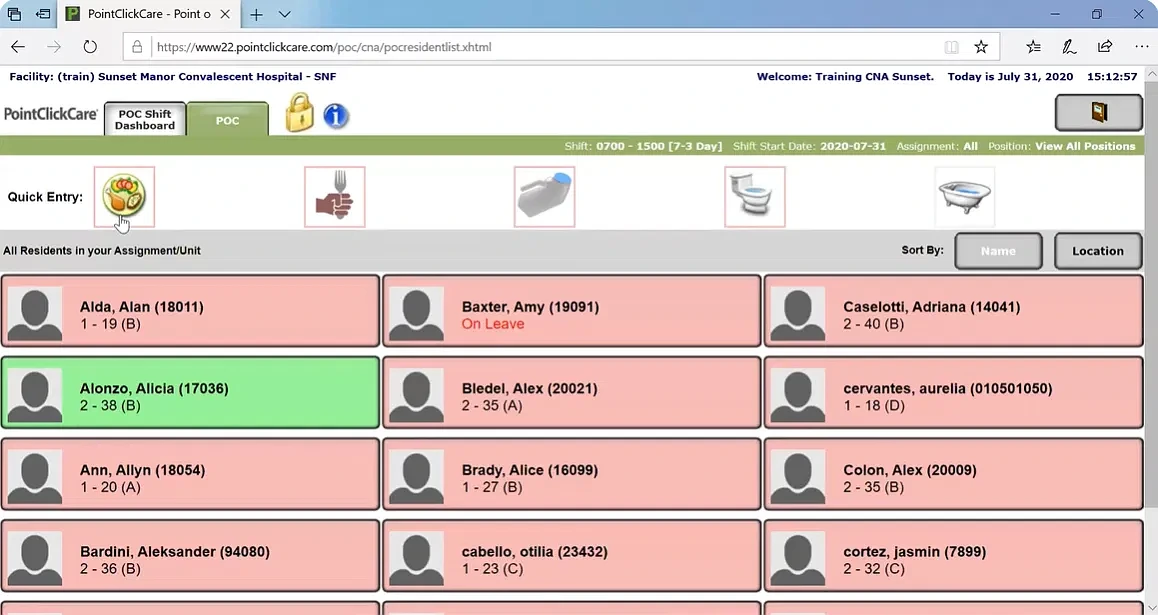This screenshot has width=1158, height=615.
Task: Click cortez, jasmin profile photo
Action: click(798, 558)
